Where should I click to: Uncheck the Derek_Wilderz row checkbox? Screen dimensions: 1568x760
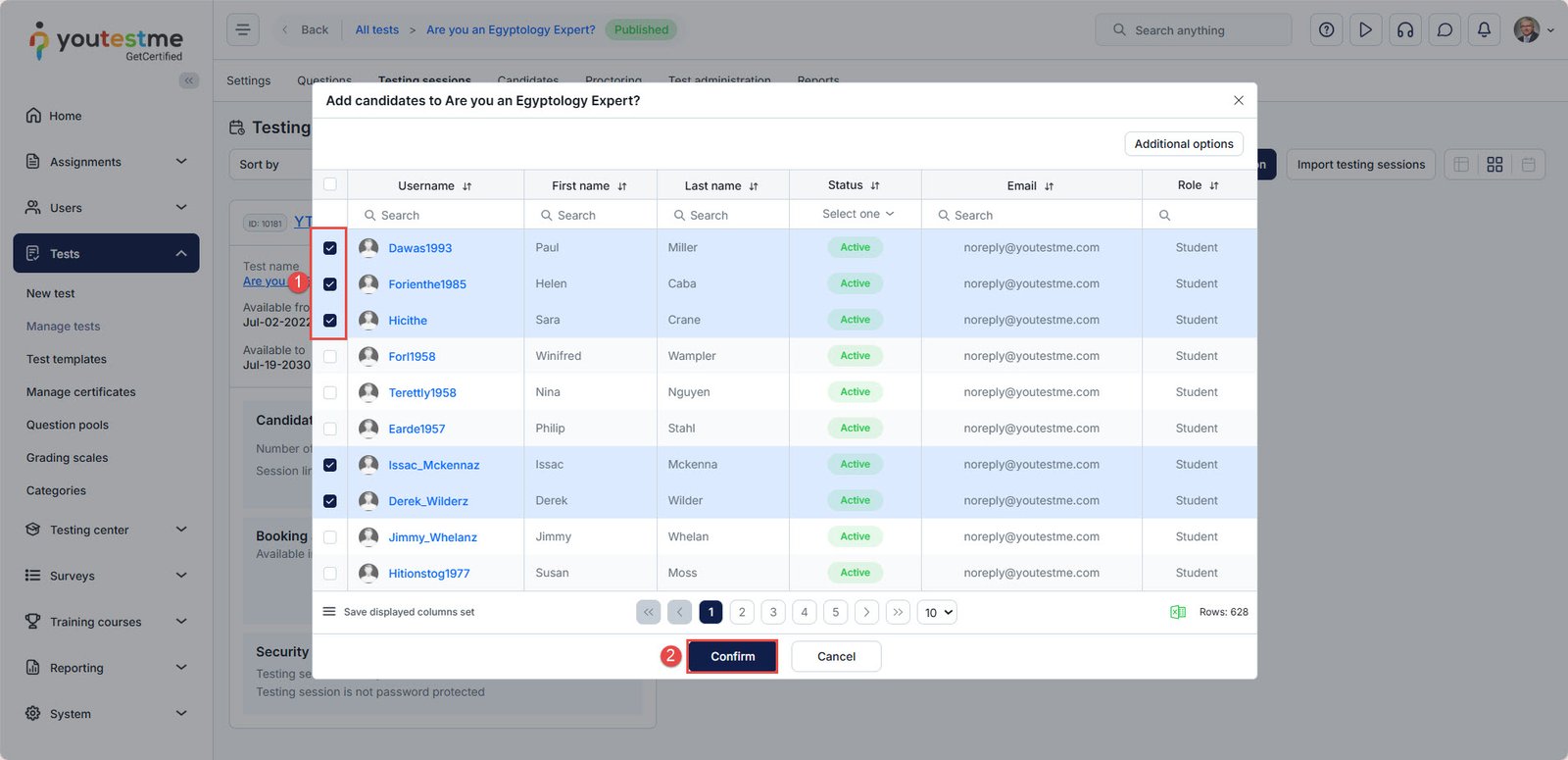click(330, 501)
